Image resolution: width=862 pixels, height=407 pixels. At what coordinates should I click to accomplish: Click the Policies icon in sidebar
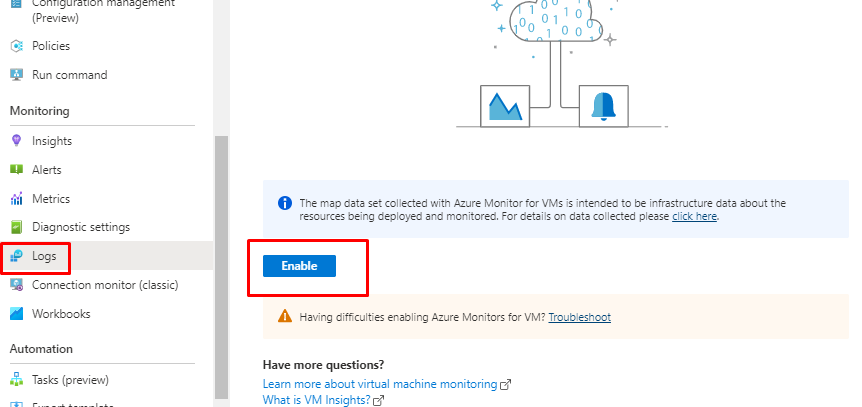pyautogui.click(x=16, y=46)
